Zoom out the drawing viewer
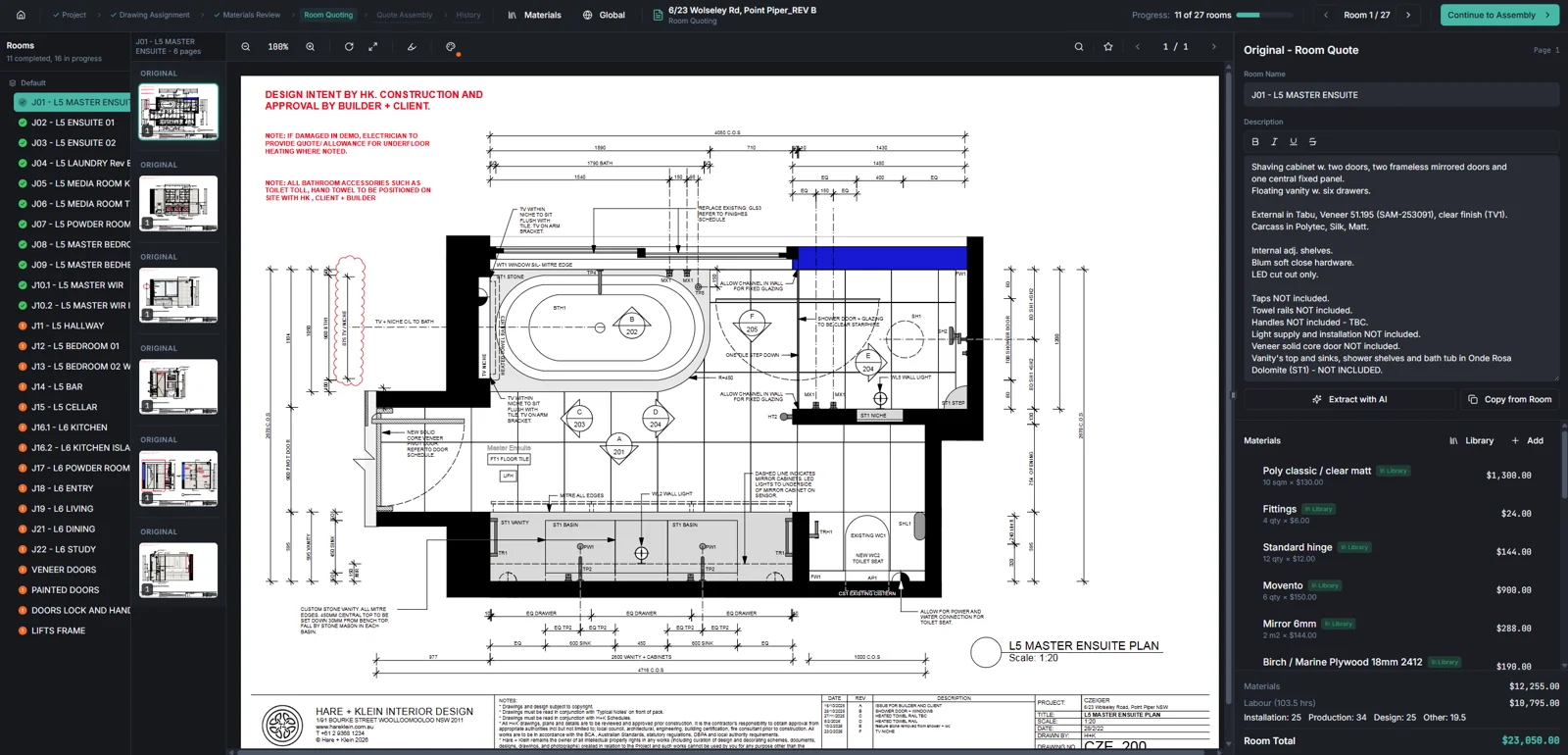Screen dimensions: 1568x755 (246, 46)
